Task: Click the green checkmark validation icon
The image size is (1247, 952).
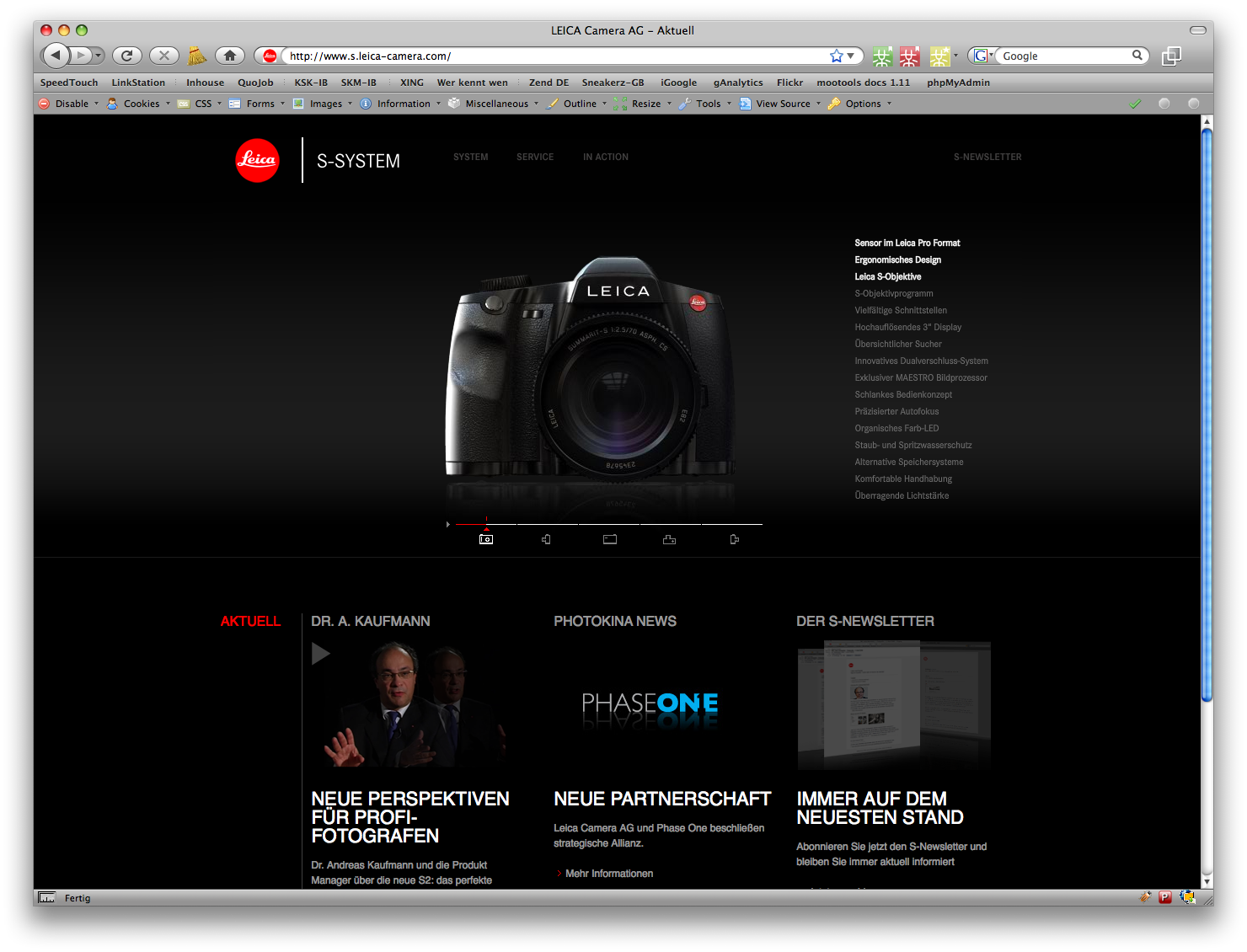Action: (x=1135, y=104)
